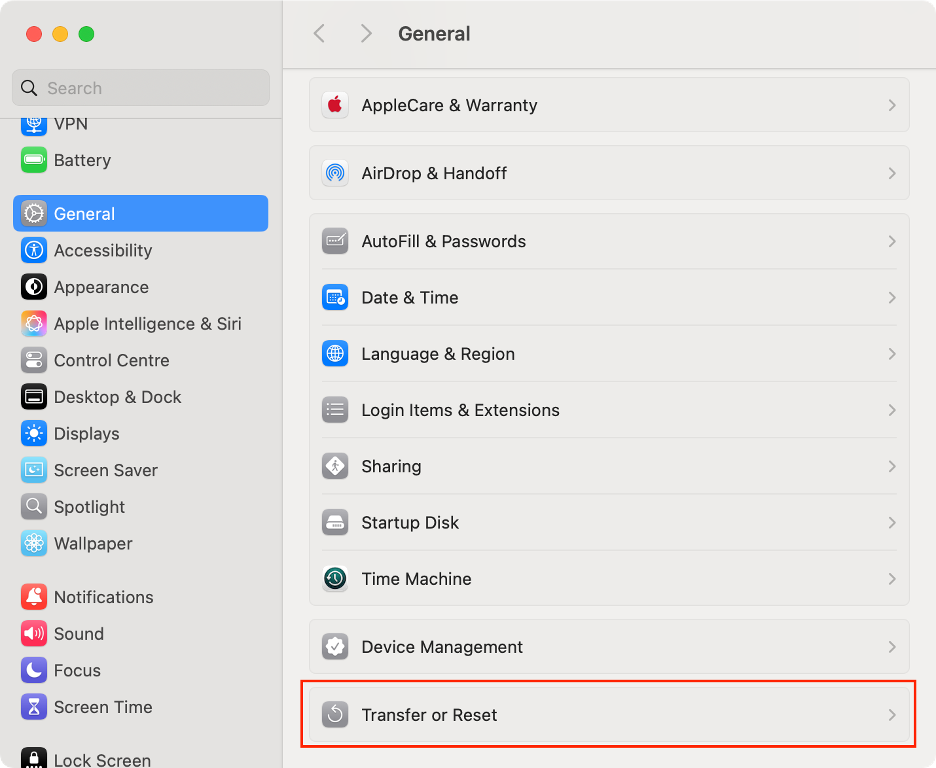Image resolution: width=936 pixels, height=768 pixels.
Task: Open the Wallpaper settings icon
Action: 32,543
